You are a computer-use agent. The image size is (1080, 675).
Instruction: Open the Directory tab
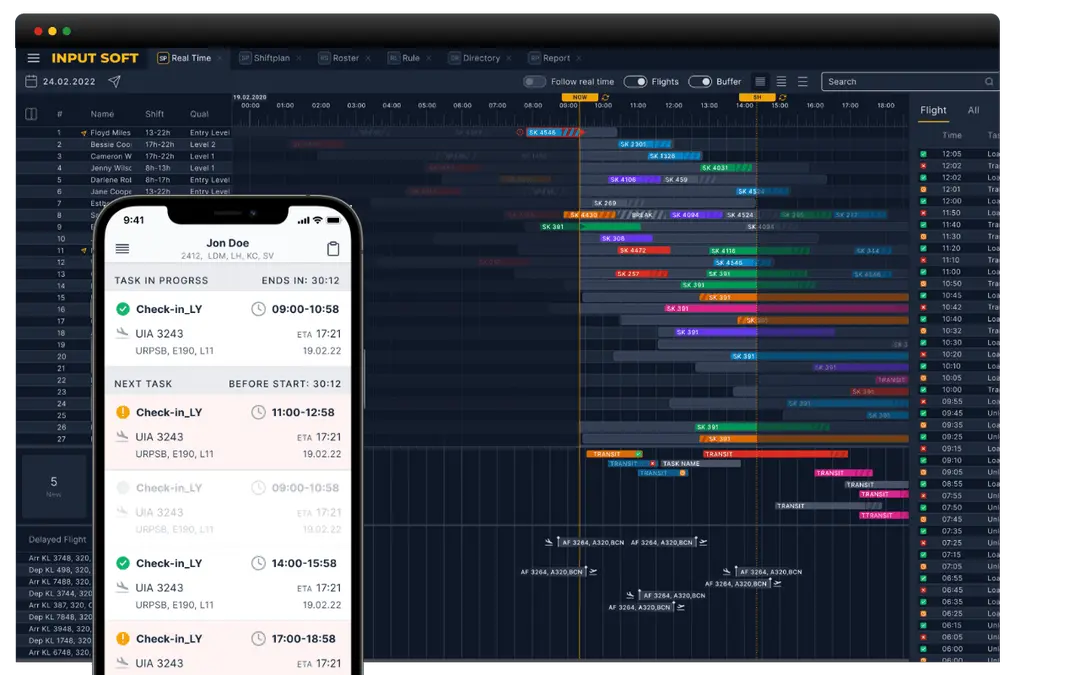[x=480, y=58]
